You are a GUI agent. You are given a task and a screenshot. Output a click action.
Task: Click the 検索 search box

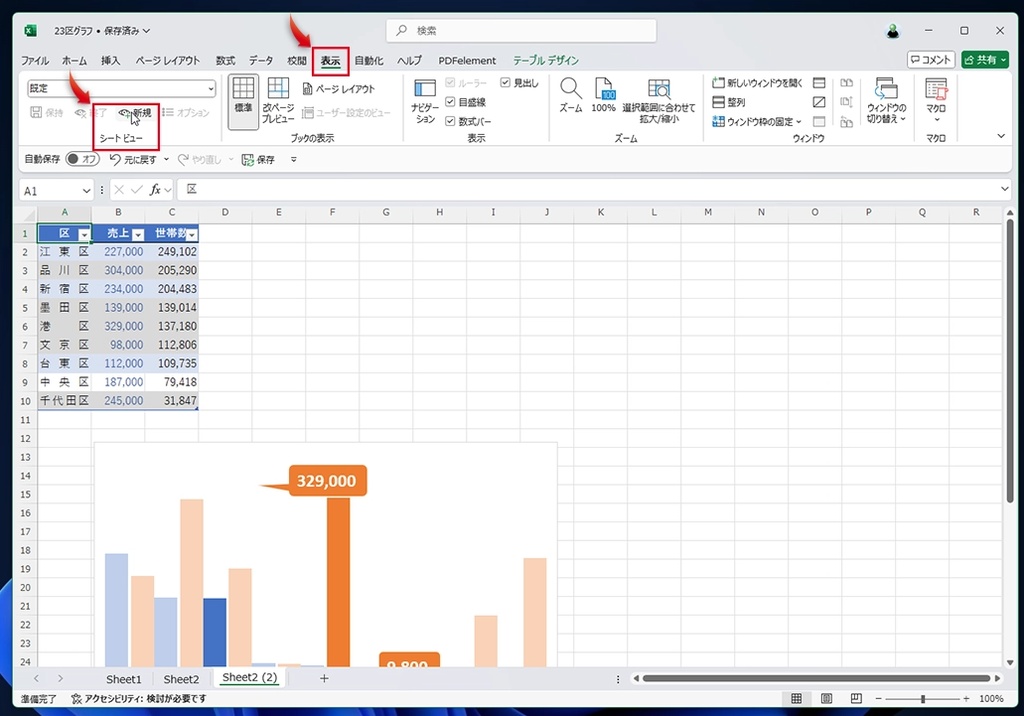[521, 31]
